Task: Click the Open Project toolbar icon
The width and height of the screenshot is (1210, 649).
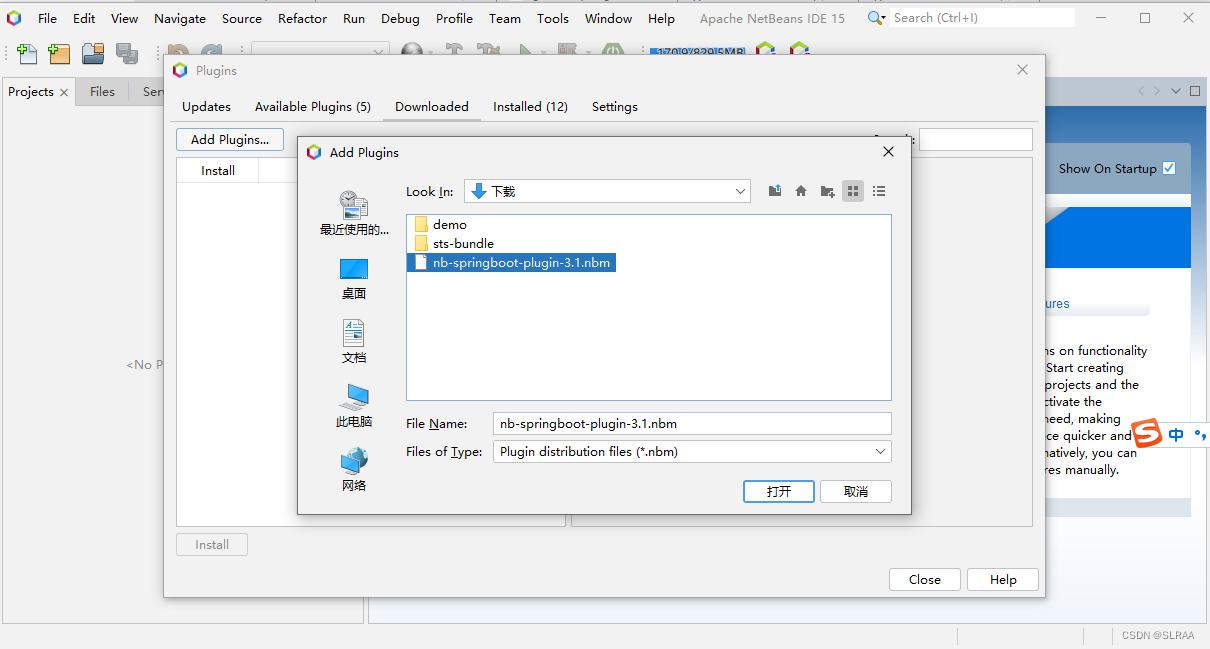Action: pos(93,54)
